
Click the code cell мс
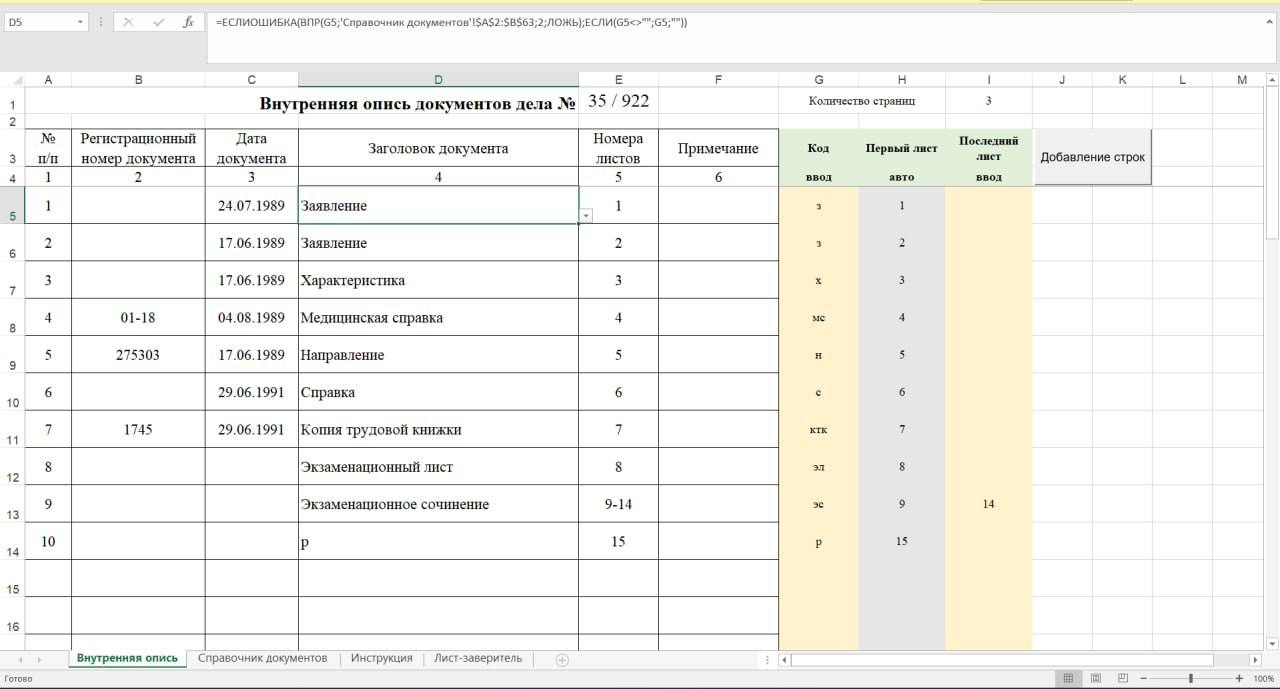(819, 318)
